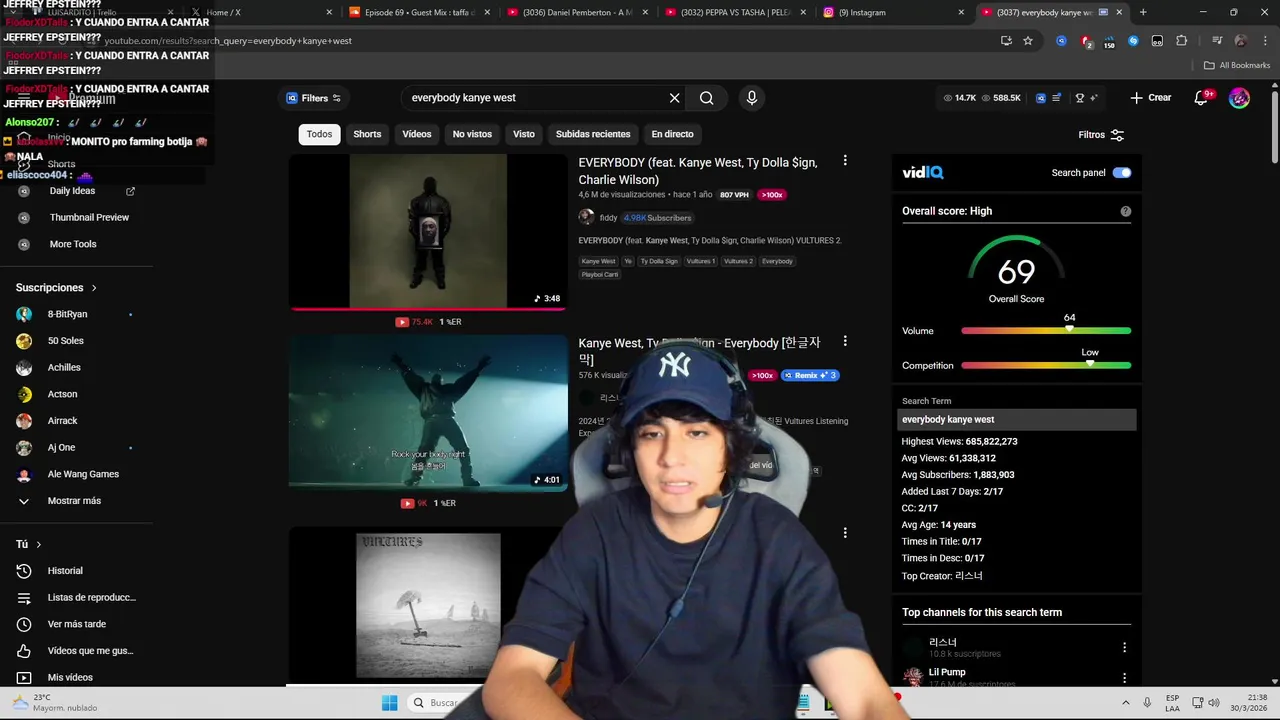This screenshot has width=1280, height=720.
Task: Open EVERYBODY video thumbnail
Action: (428, 231)
